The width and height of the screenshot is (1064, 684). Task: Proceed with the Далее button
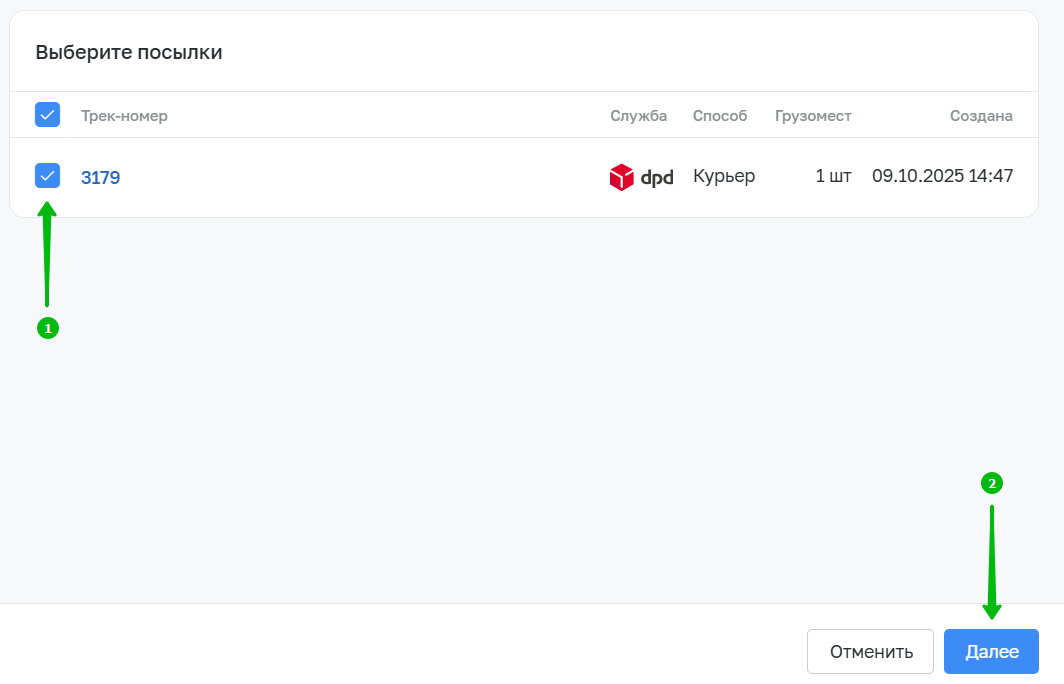pyautogui.click(x=991, y=651)
